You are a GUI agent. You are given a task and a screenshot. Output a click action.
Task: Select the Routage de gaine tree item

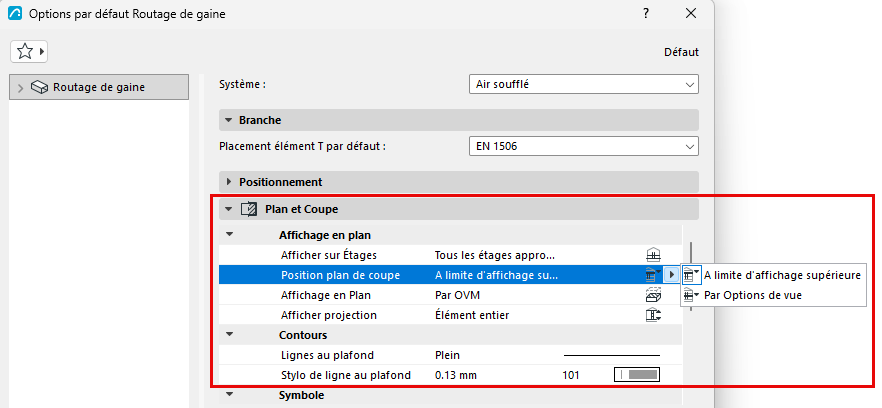tap(99, 87)
